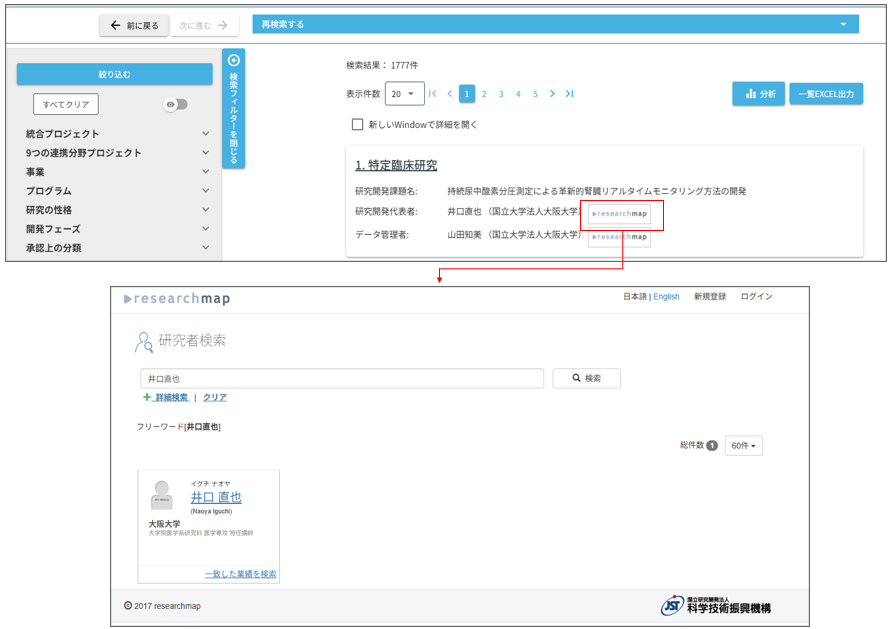This screenshot has height=629, width=889.
Task: Jump to the last results page
Action: tap(569, 94)
